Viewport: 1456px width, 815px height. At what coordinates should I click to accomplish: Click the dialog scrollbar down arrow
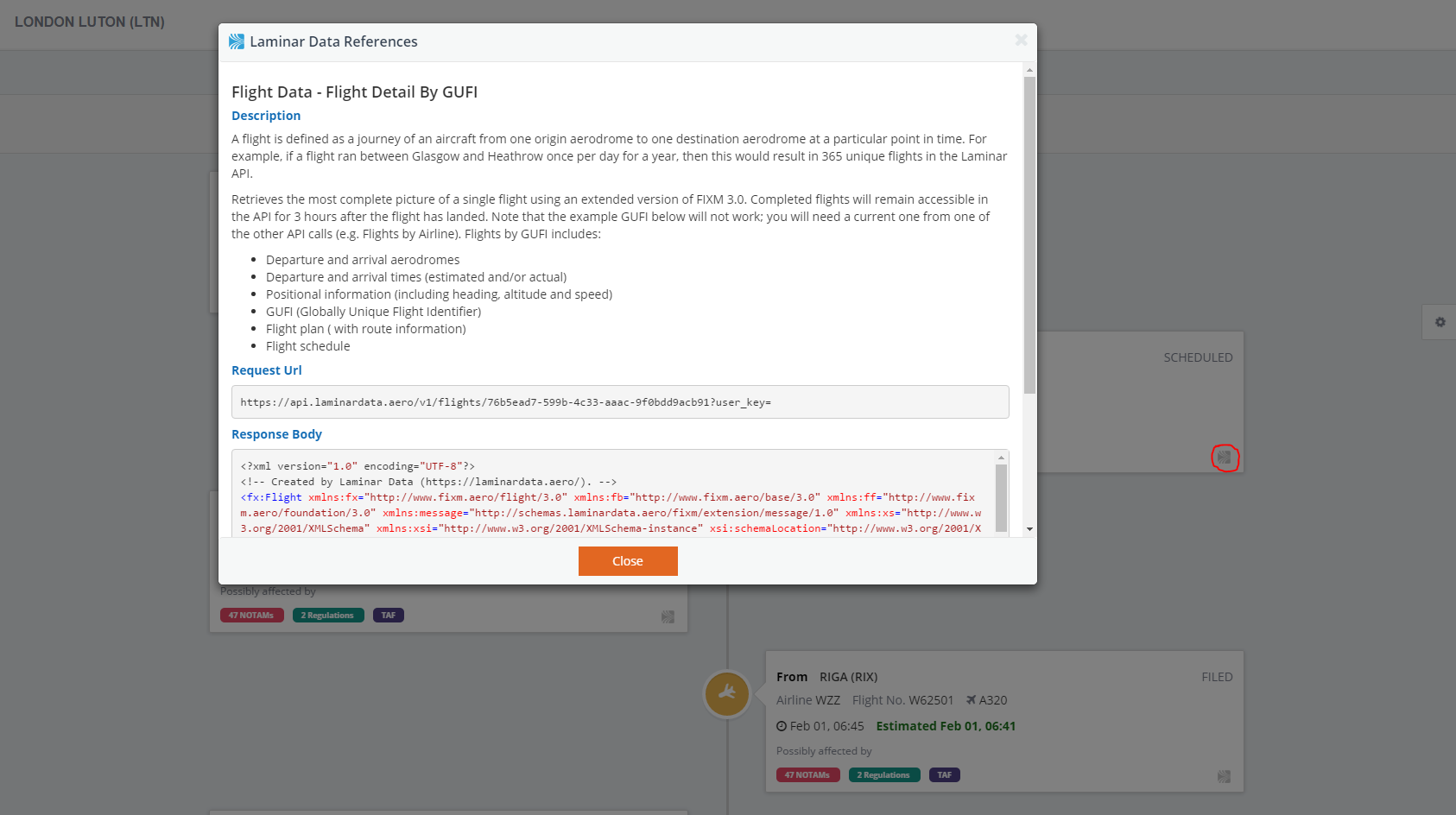pos(1029,529)
